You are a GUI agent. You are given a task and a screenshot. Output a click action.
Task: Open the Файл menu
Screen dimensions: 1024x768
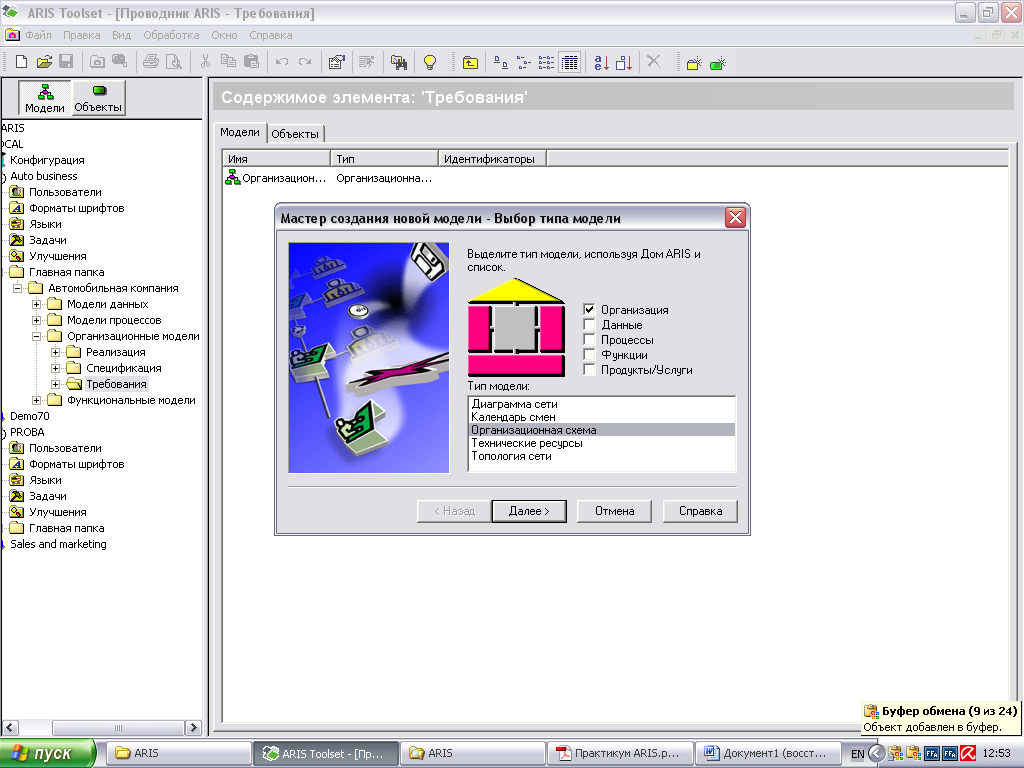pyautogui.click(x=39, y=35)
